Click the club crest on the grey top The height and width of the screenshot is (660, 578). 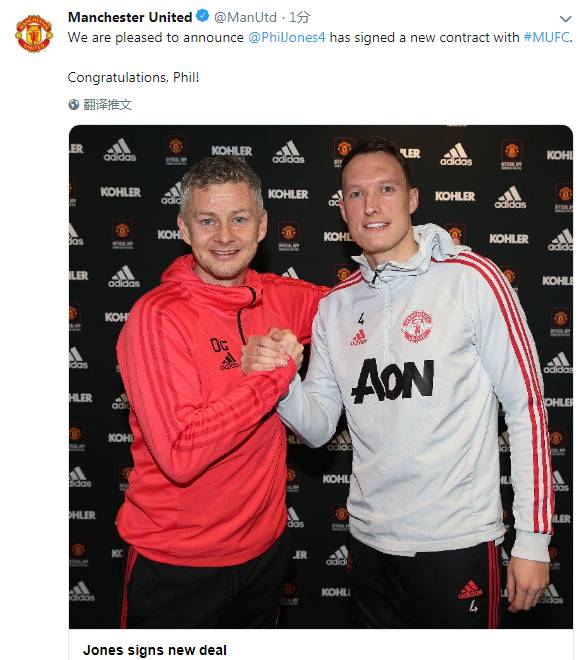pos(417,326)
